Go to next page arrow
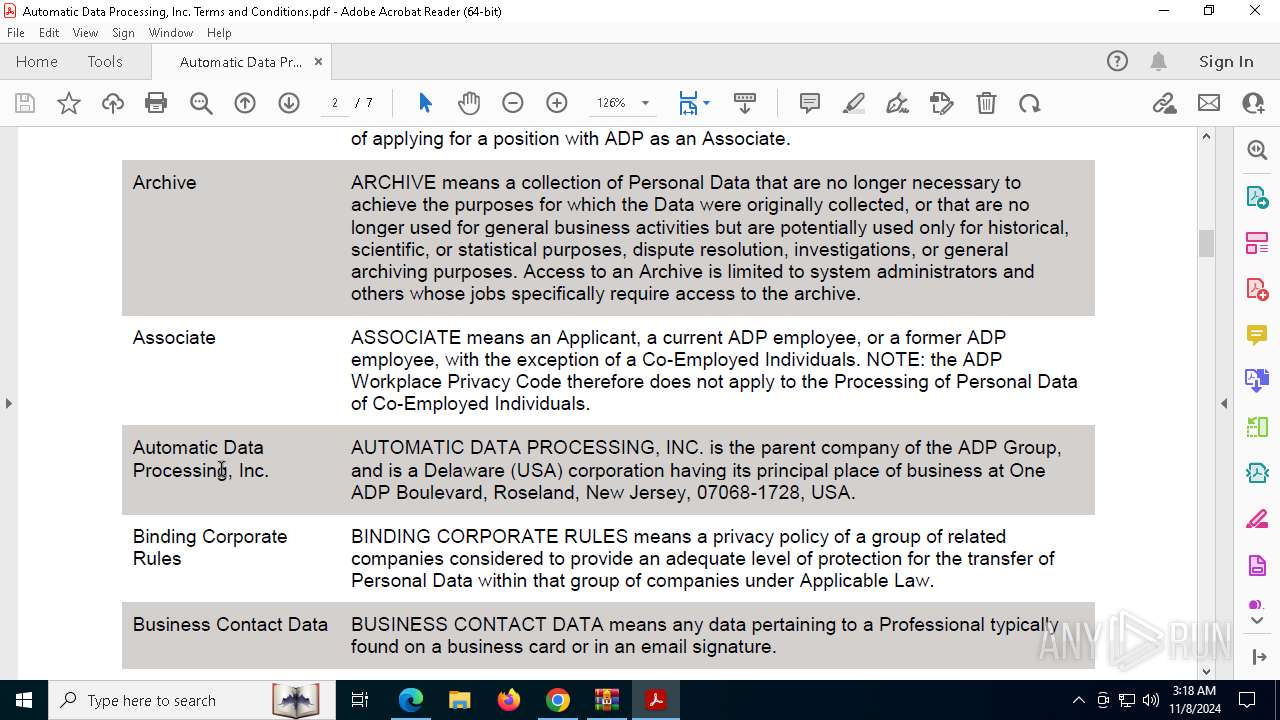The image size is (1280, 720). (x=289, y=103)
